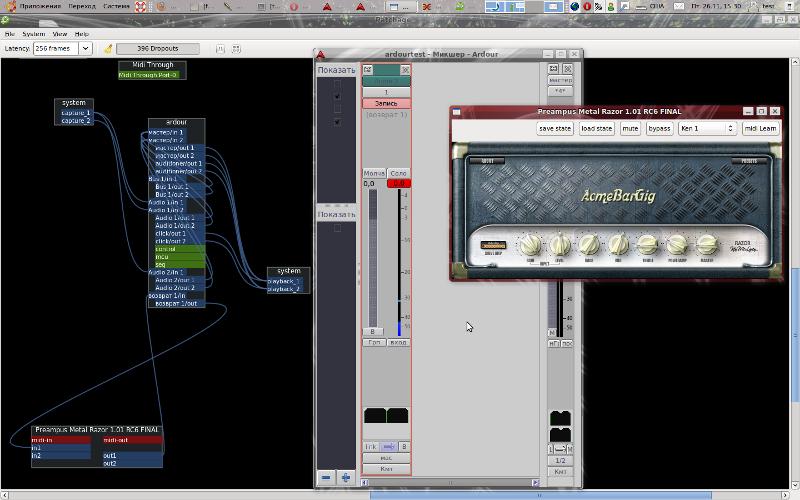Select the midi-out port on Preampus module
The width and height of the screenshot is (800, 500).
click(133, 440)
